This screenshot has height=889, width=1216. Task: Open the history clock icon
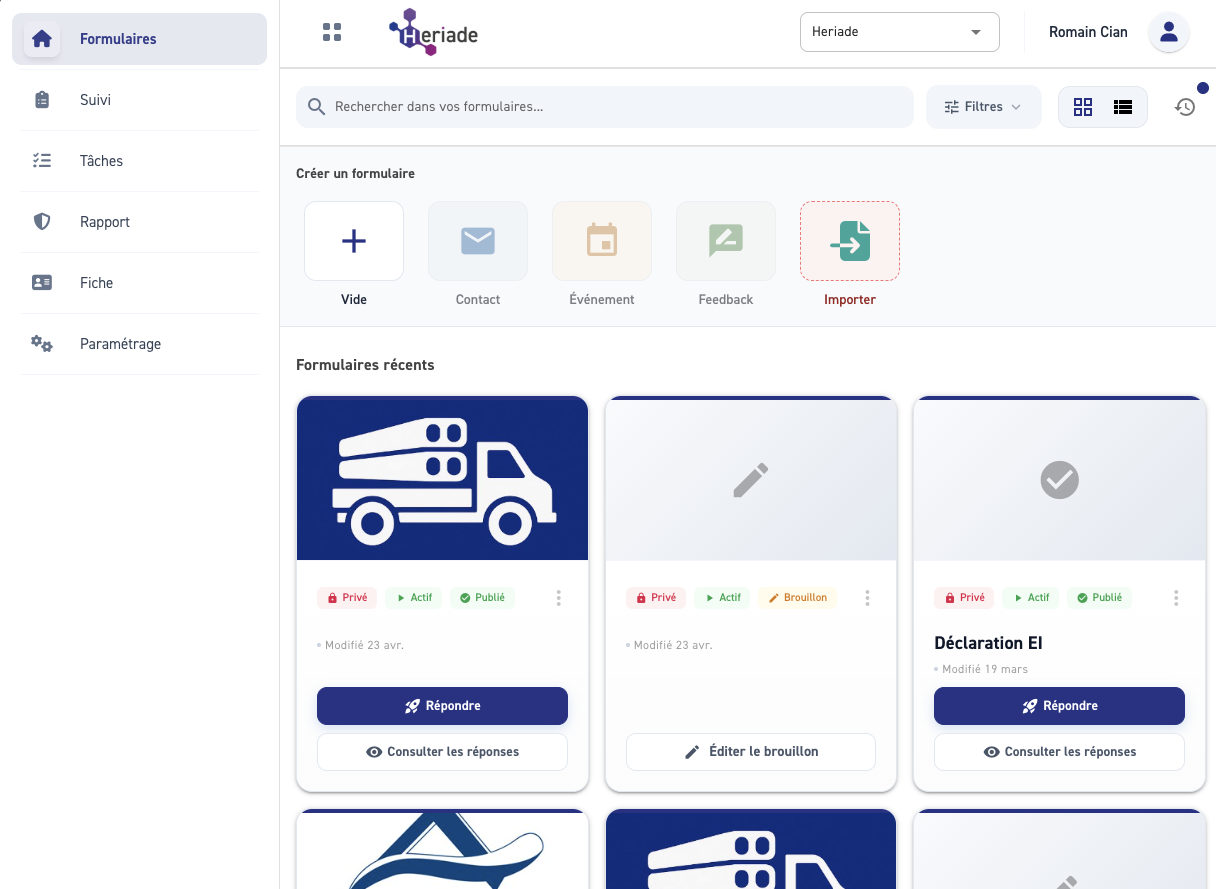pyautogui.click(x=1185, y=107)
